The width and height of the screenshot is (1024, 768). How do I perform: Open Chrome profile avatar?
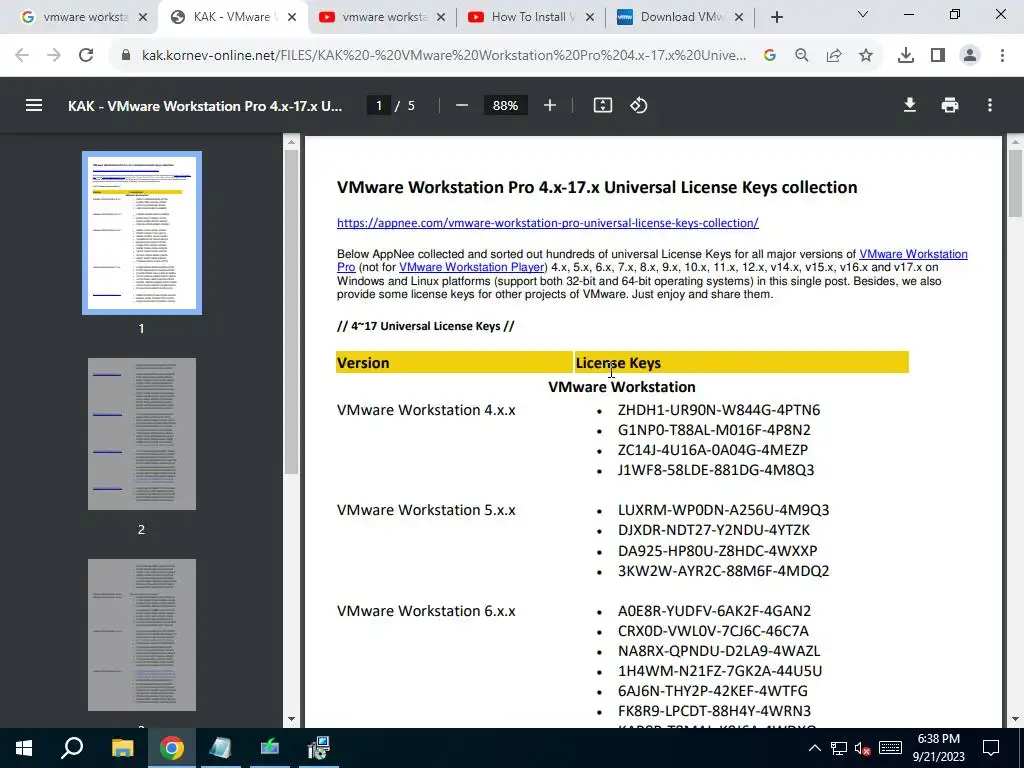tap(970, 56)
